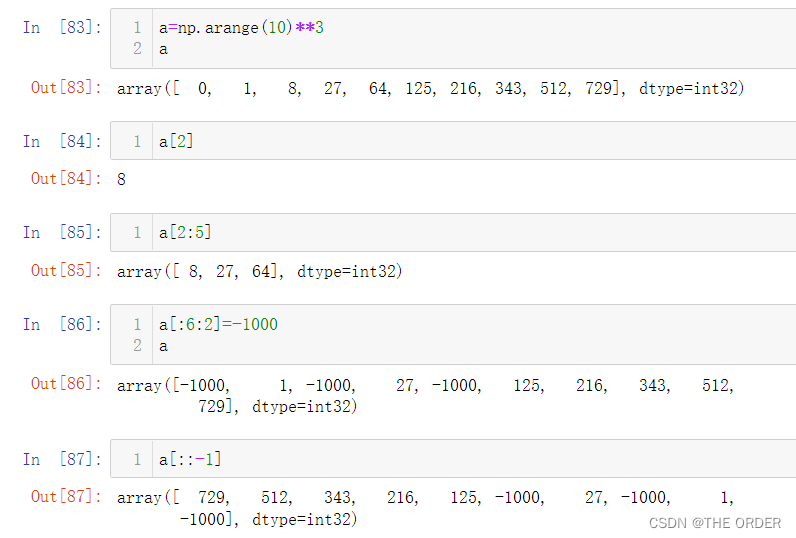Image resolution: width=796 pixels, height=538 pixels.
Task: Click code line a[:6:2]=-1000
Action: [x=218, y=324]
